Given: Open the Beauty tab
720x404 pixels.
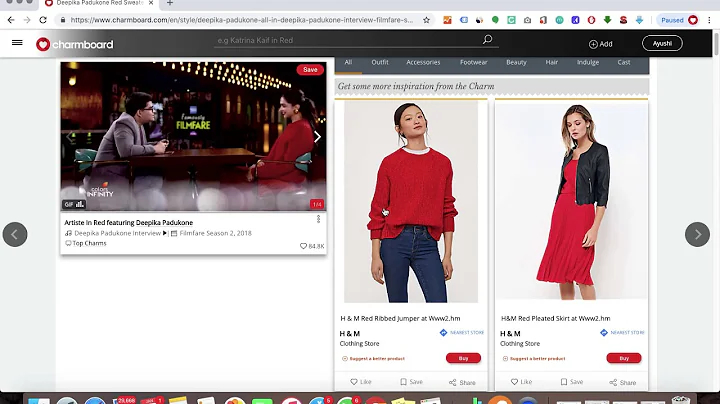Looking at the screenshot, I should pos(516,62).
